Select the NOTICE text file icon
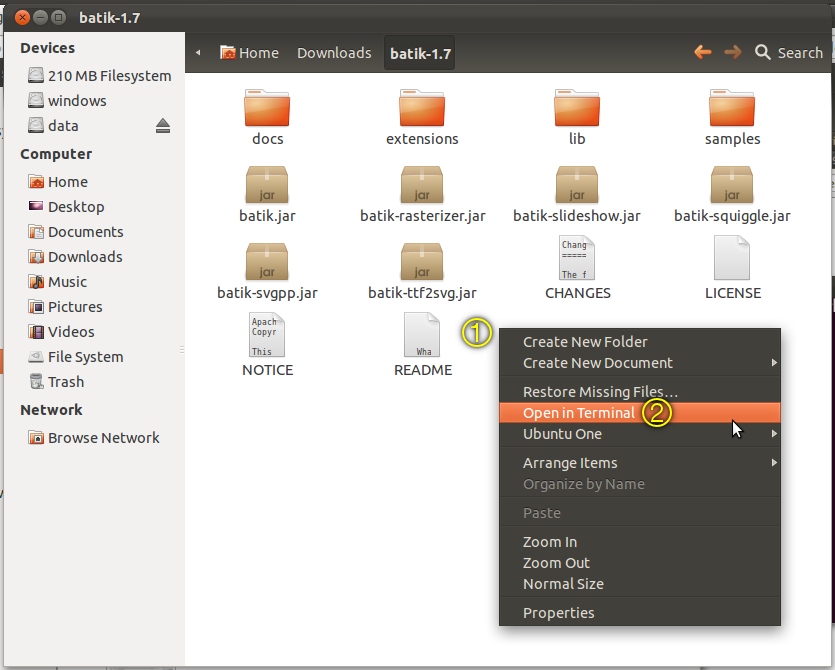835x670 pixels. [267, 335]
